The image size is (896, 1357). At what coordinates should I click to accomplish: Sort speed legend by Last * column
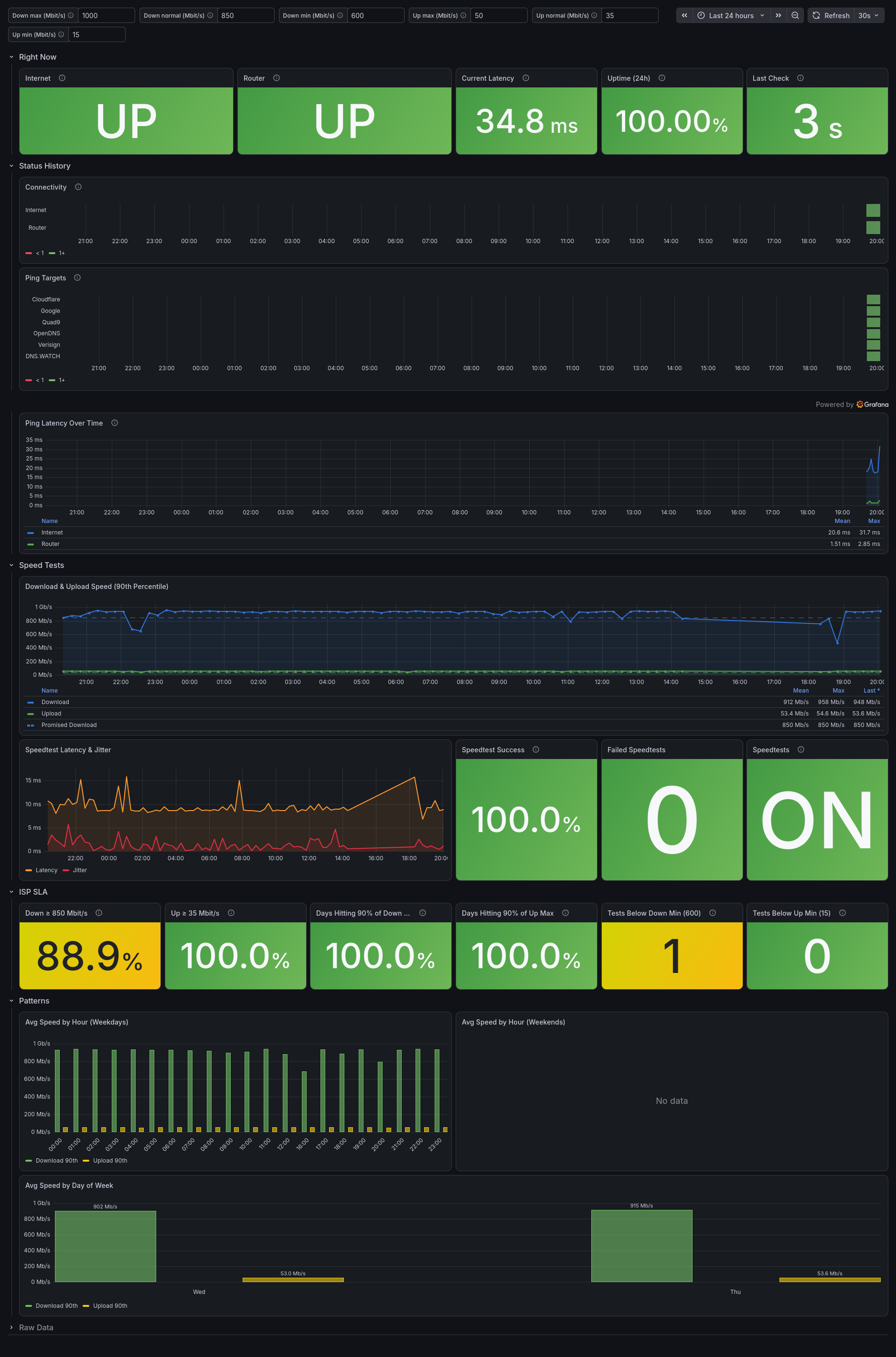pyautogui.click(x=872, y=691)
